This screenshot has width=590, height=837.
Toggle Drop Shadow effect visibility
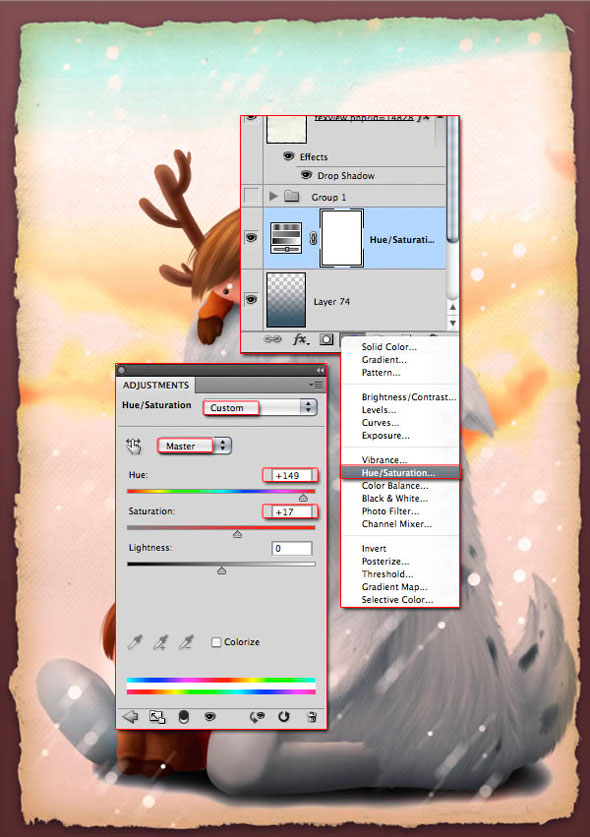click(306, 175)
